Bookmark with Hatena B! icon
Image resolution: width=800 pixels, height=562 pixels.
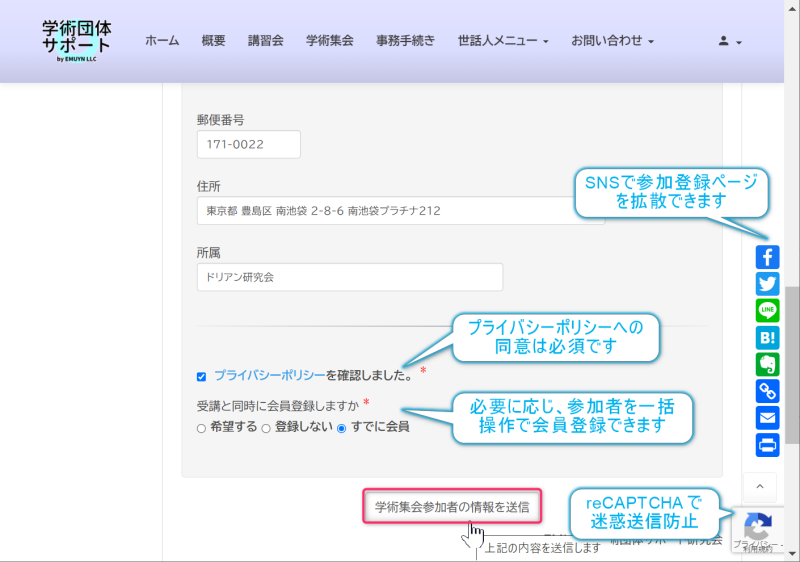(x=767, y=337)
